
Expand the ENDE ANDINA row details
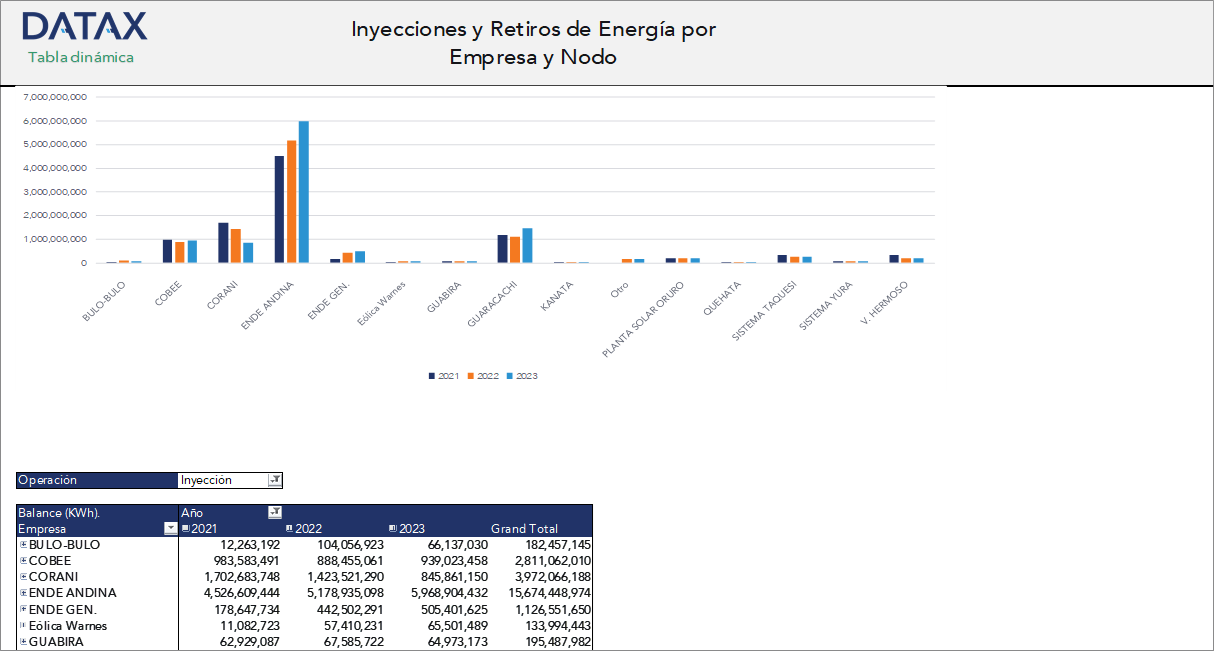(x=24, y=592)
